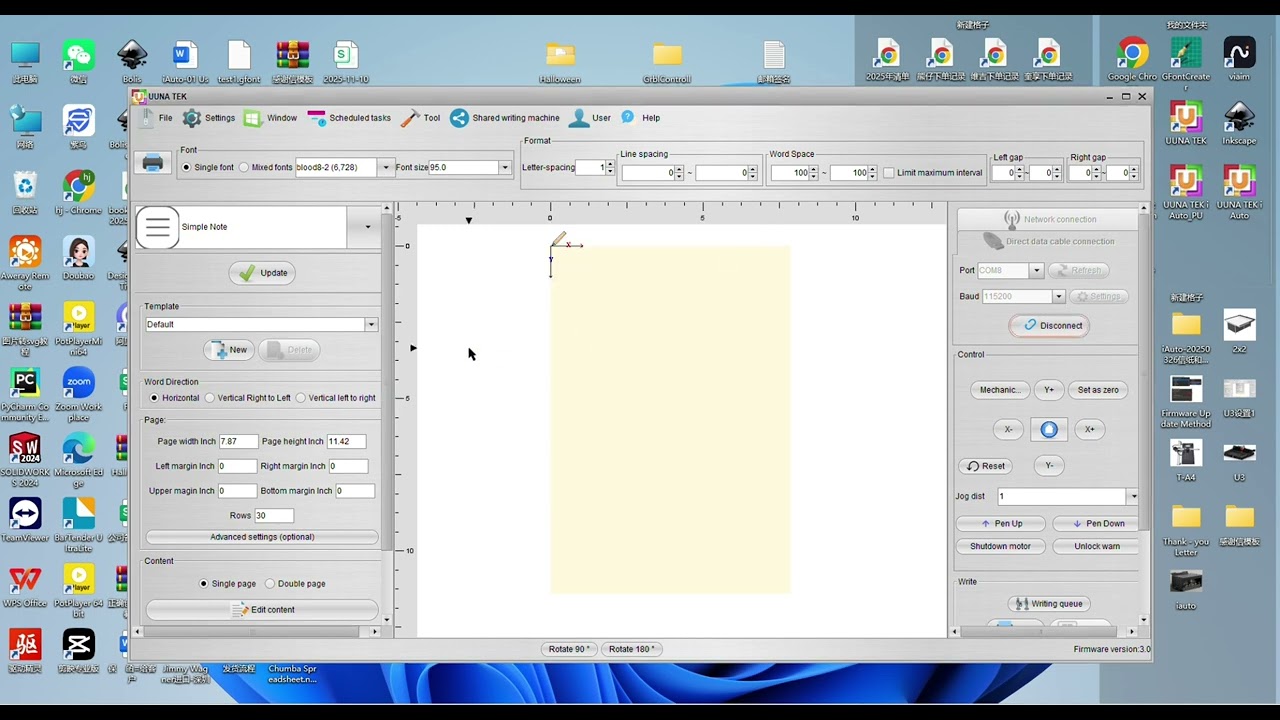Click the Set as zero button

[x=1098, y=390]
